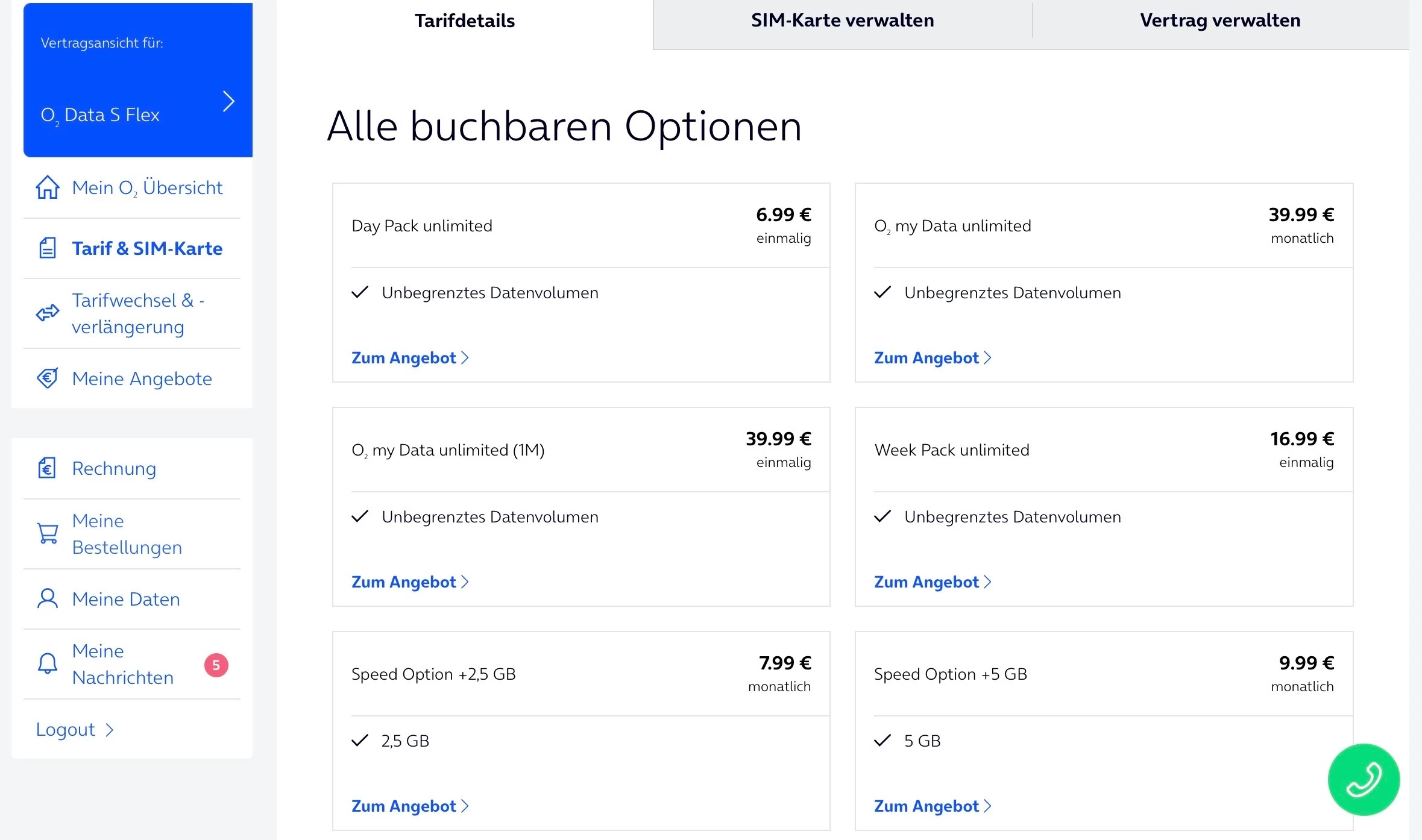Click the house icon for Mein O2 Übersicht
The height and width of the screenshot is (840, 1422).
click(48, 187)
